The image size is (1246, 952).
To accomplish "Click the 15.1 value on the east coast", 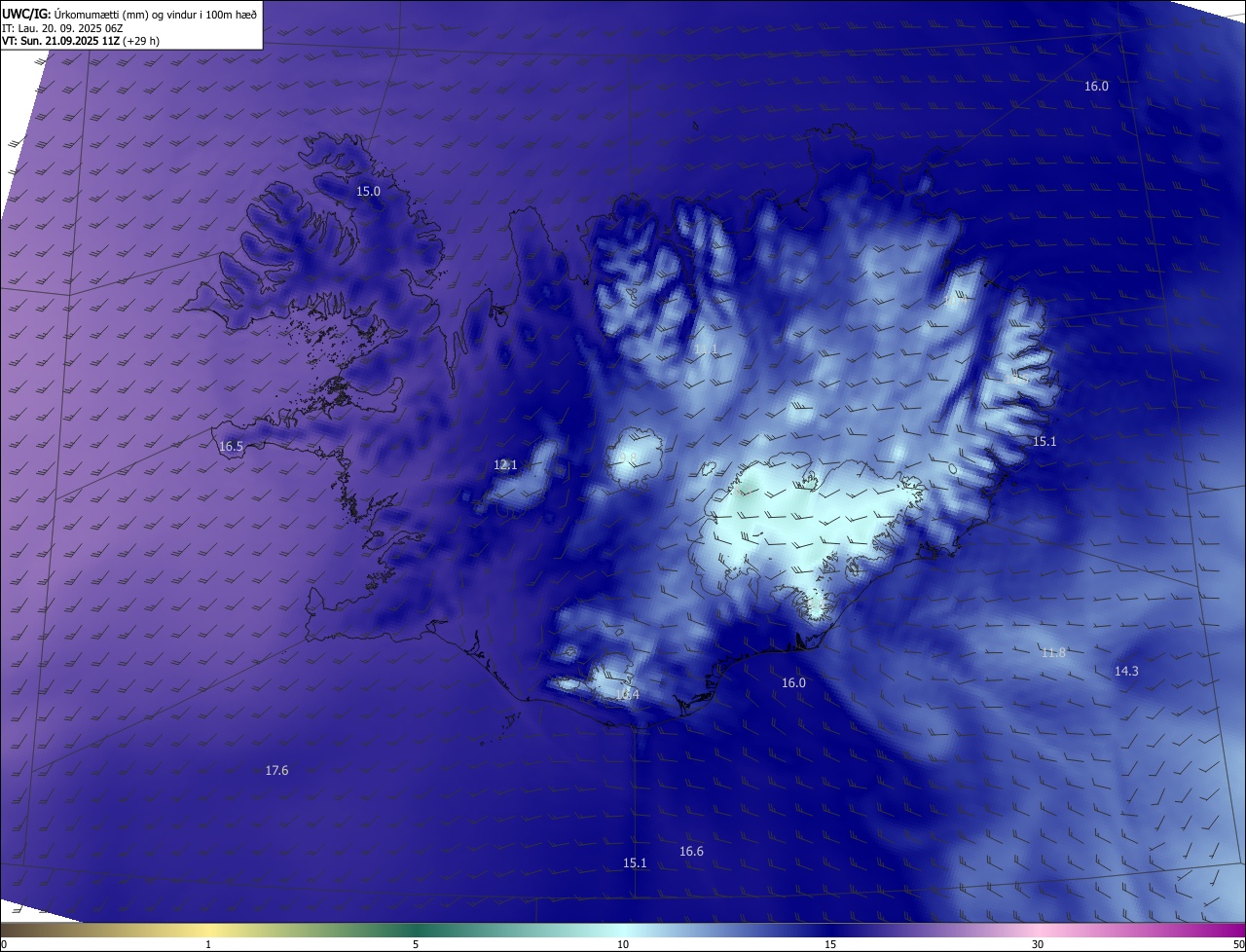I will point(1044,442).
